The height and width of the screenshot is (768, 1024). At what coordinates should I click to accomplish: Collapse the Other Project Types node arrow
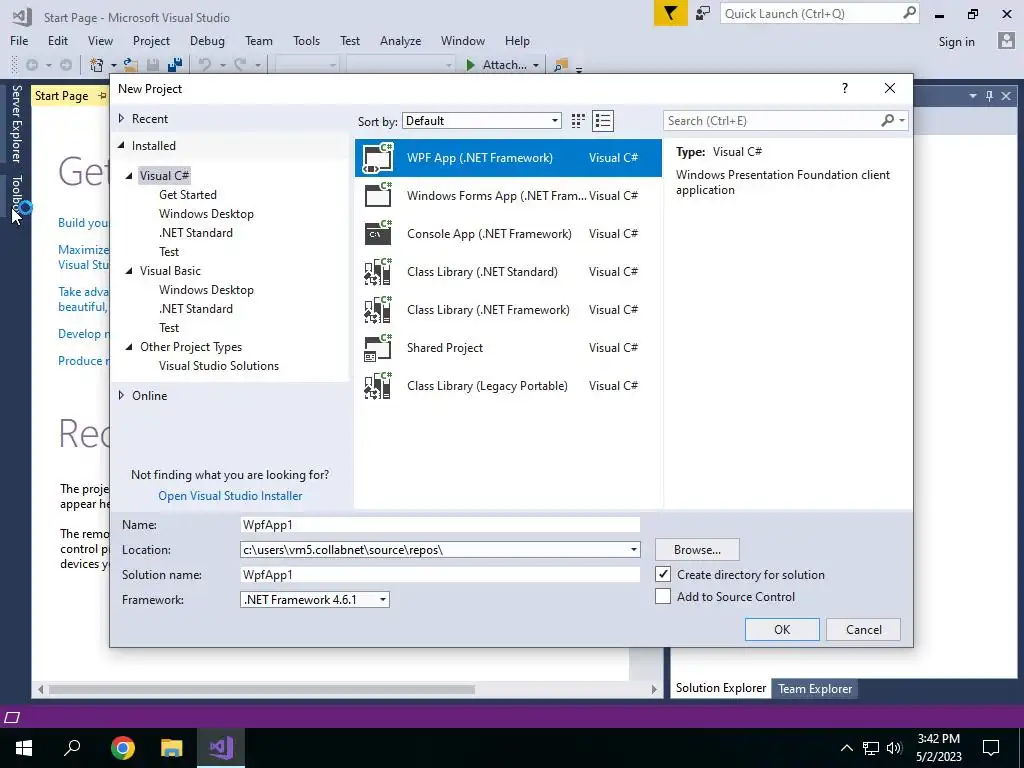(129, 347)
